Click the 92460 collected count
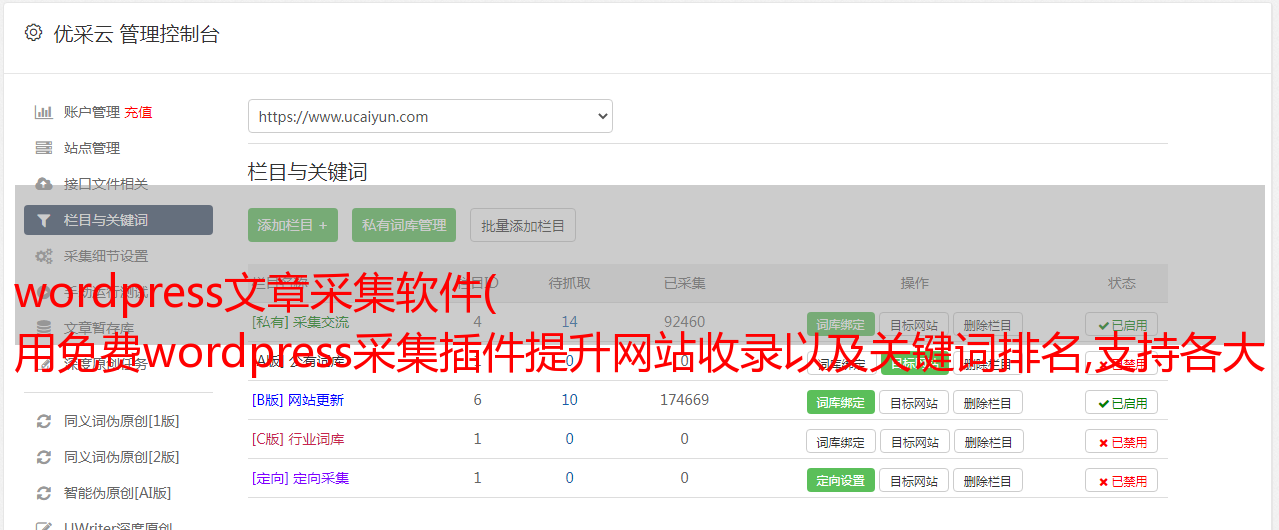The image size is (1279, 530). (684, 322)
